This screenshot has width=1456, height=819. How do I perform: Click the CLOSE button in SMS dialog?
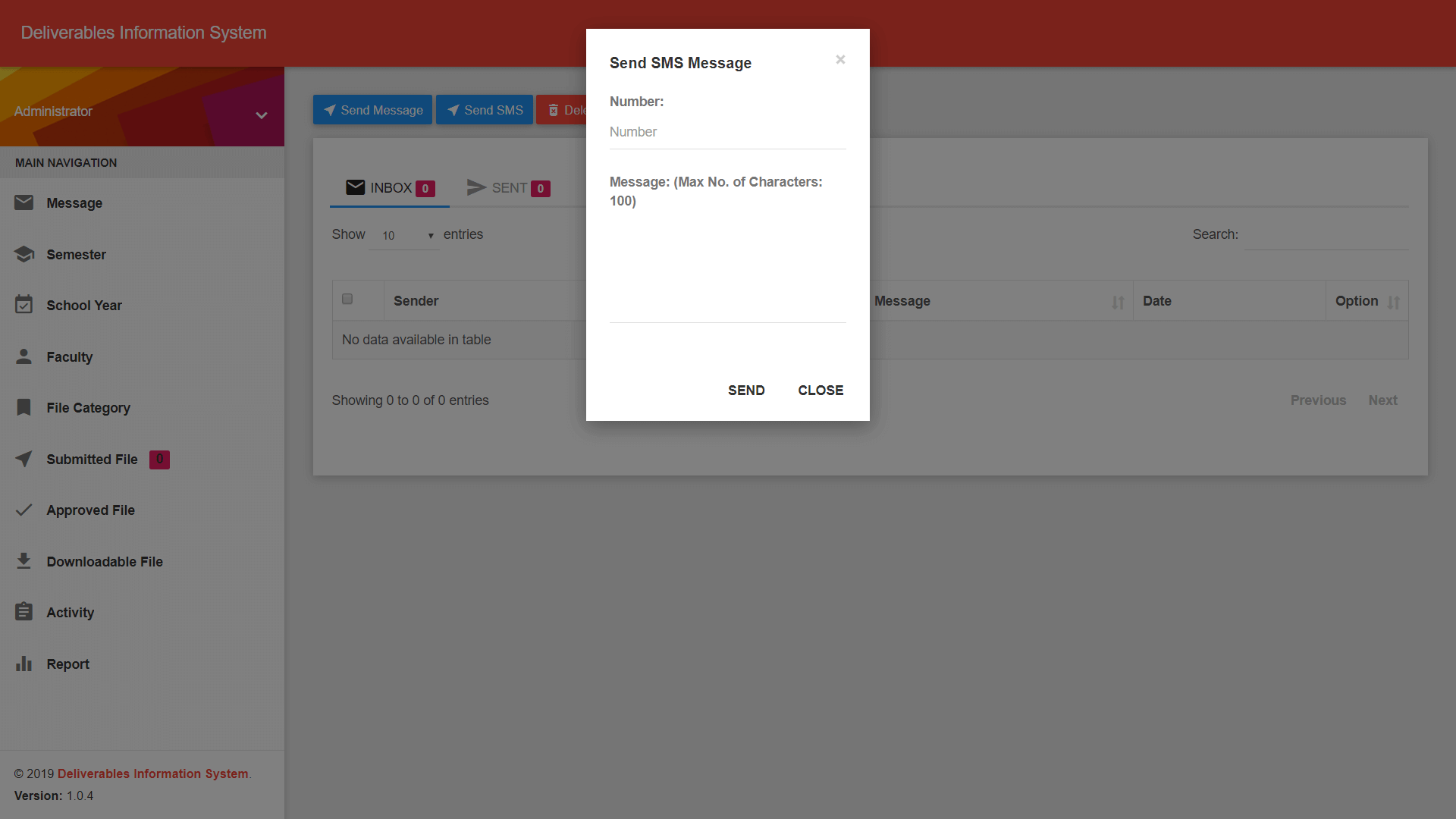[x=820, y=390]
